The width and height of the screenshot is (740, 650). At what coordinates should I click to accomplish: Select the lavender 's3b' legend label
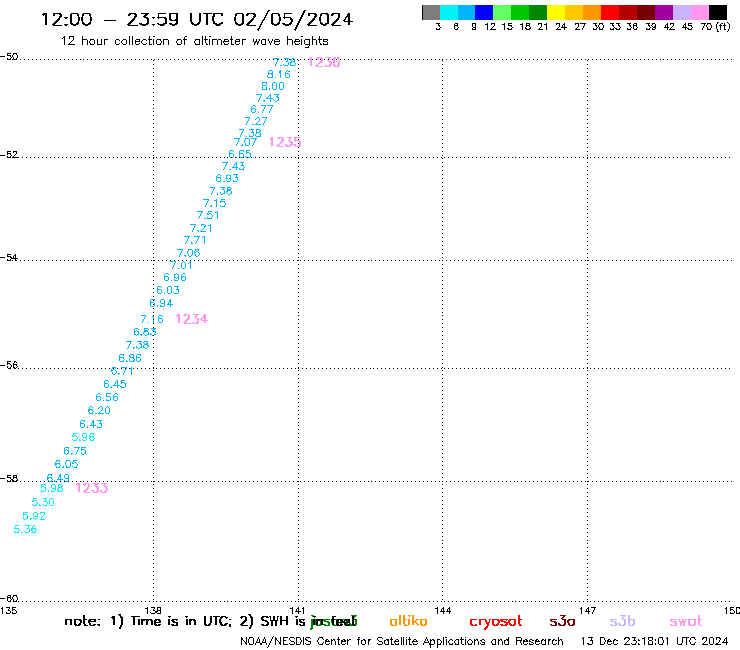coord(622,621)
